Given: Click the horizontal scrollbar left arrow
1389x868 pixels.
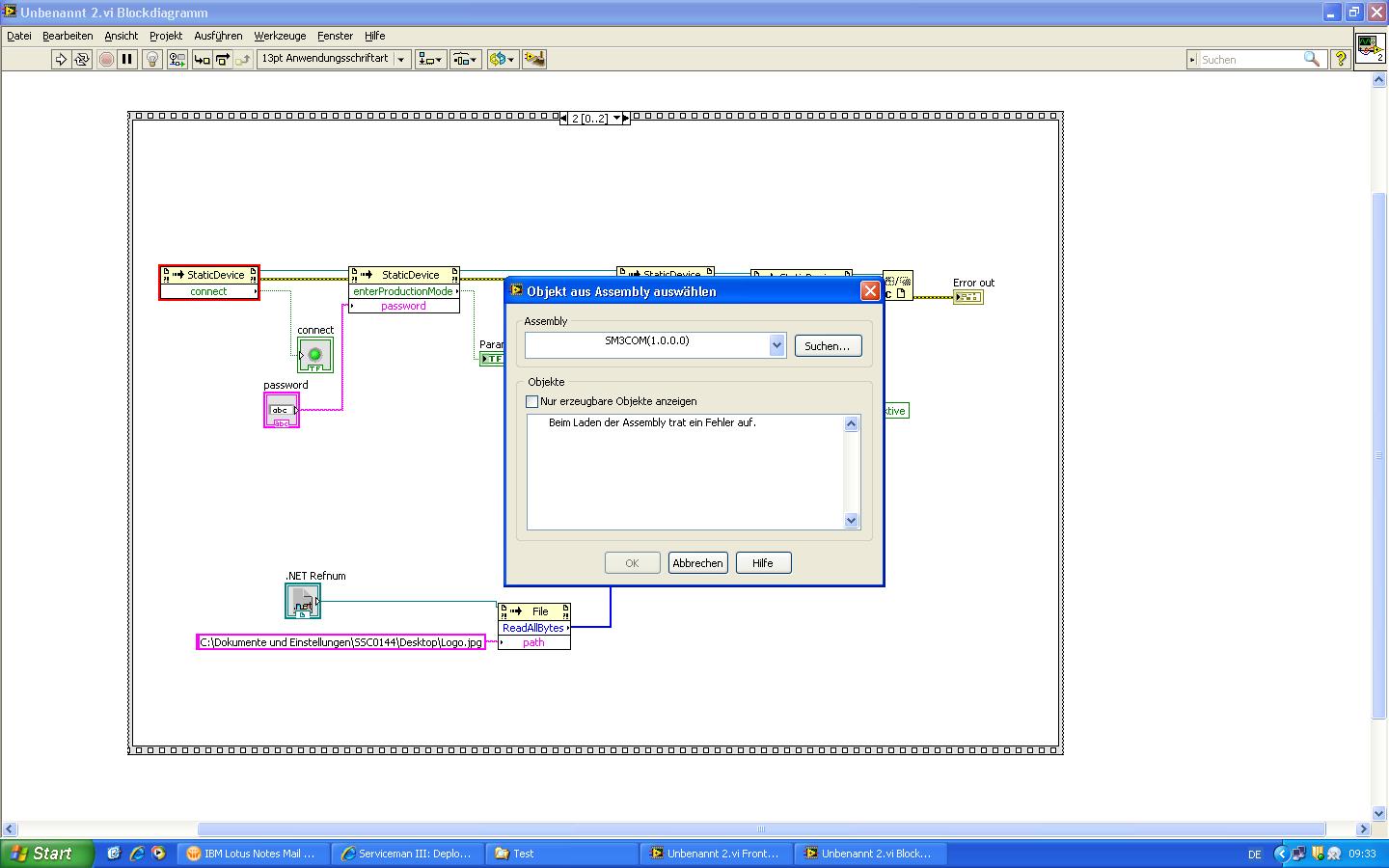Looking at the screenshot, I should click(10, 828).
